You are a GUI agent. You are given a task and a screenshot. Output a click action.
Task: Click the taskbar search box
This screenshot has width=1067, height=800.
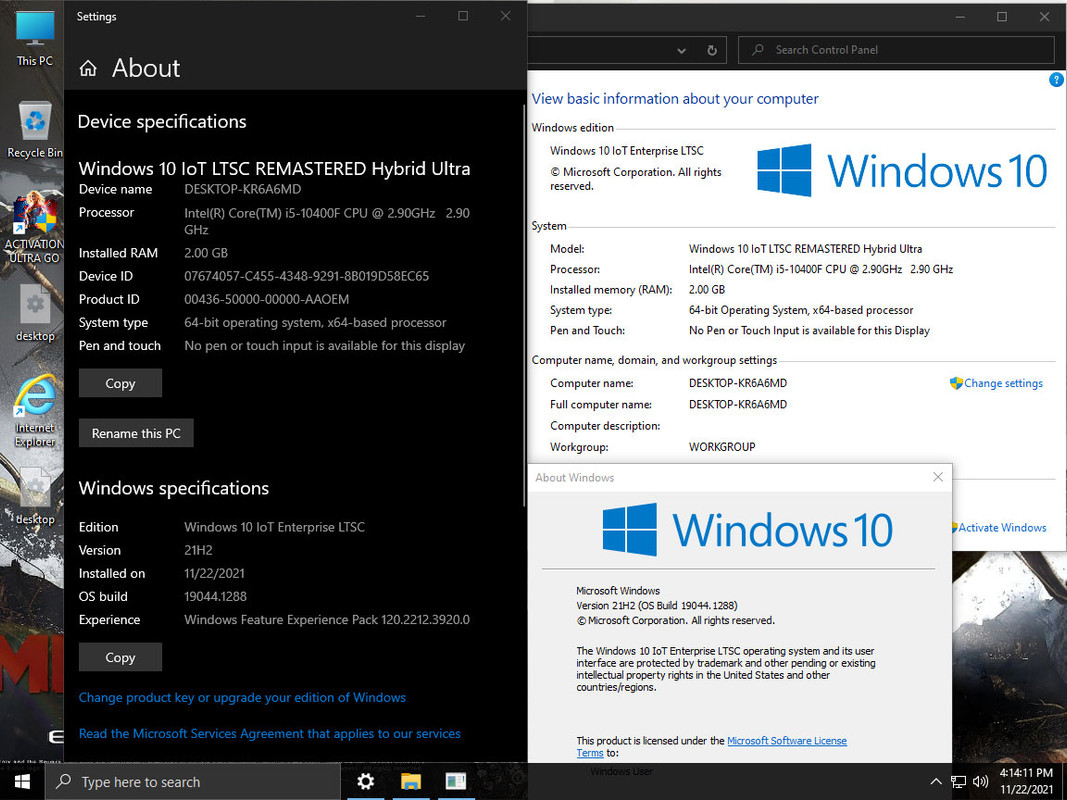coord(193,782)
